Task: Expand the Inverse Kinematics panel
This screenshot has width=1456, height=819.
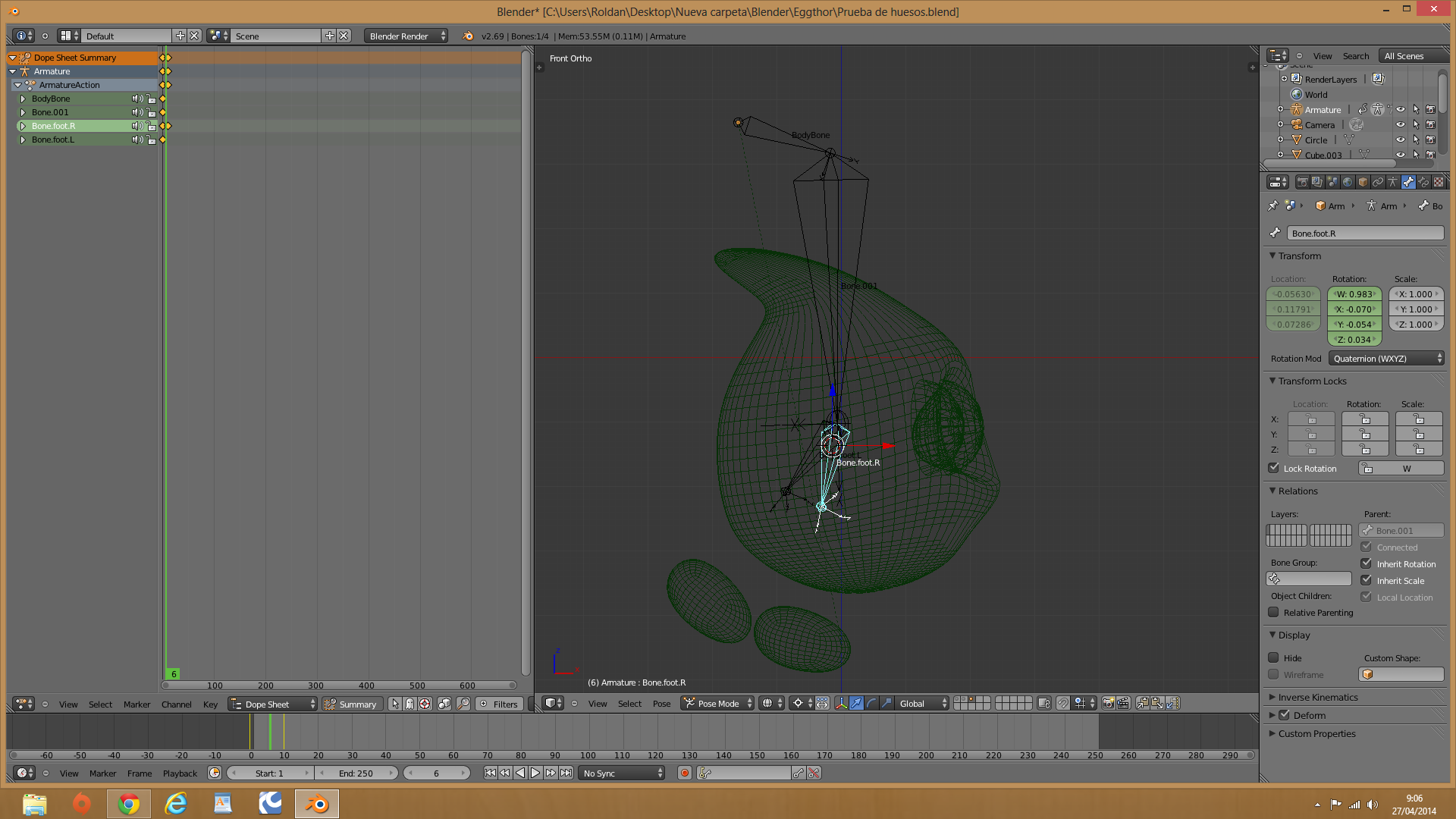Action: 1318,698
